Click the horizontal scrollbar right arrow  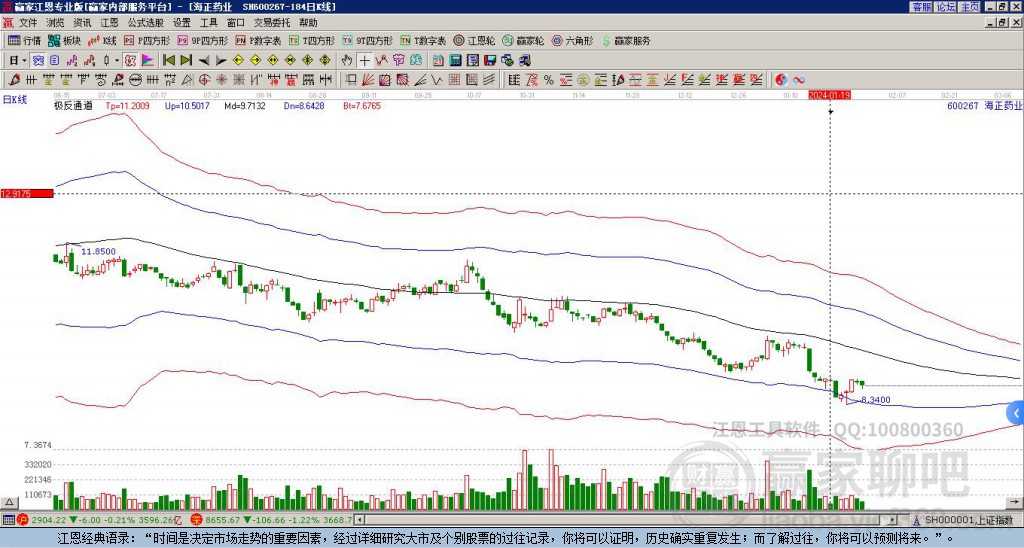pos(893,520)
